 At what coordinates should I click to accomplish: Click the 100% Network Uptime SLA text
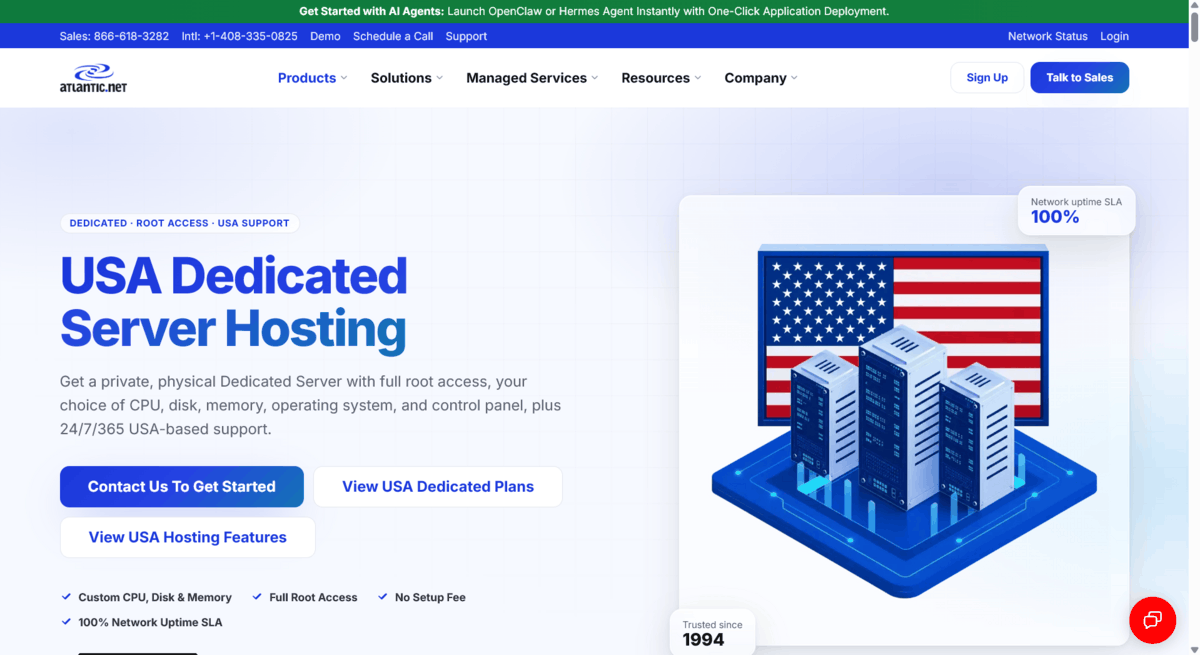150,622
